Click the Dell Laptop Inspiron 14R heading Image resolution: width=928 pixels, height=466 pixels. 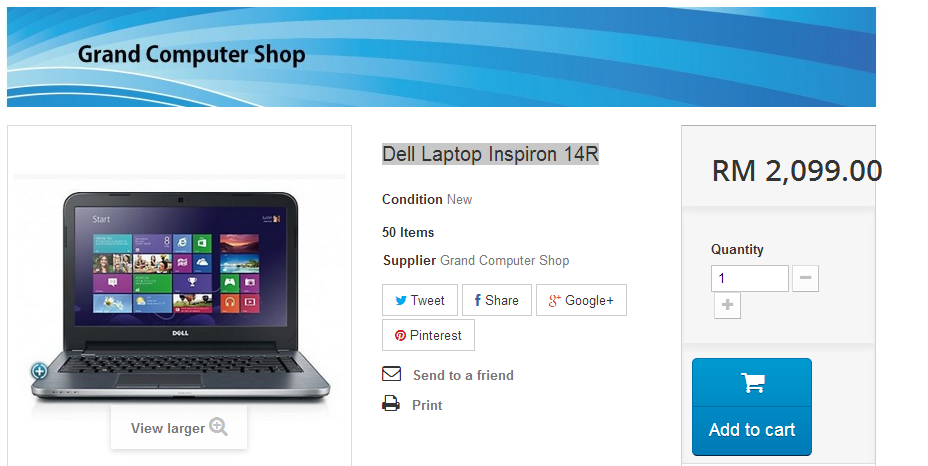coord(490,155)
